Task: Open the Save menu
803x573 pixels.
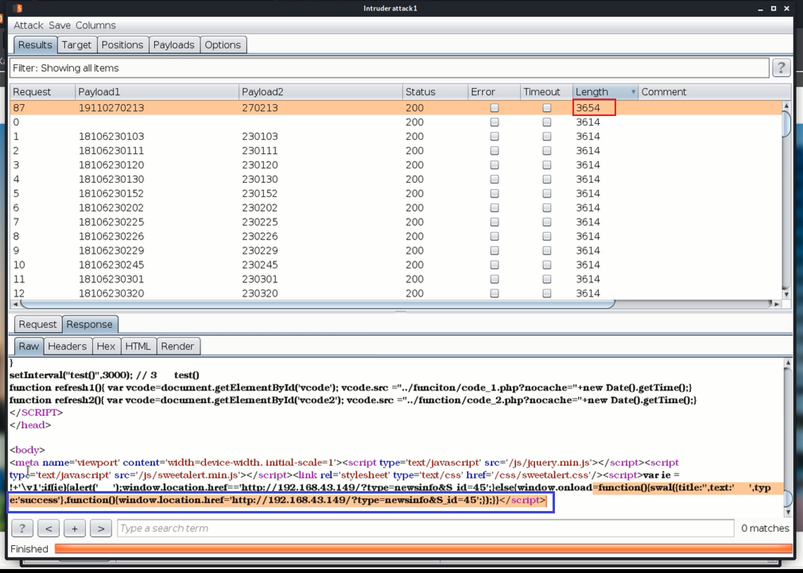Action: click(x=60, y=25)
